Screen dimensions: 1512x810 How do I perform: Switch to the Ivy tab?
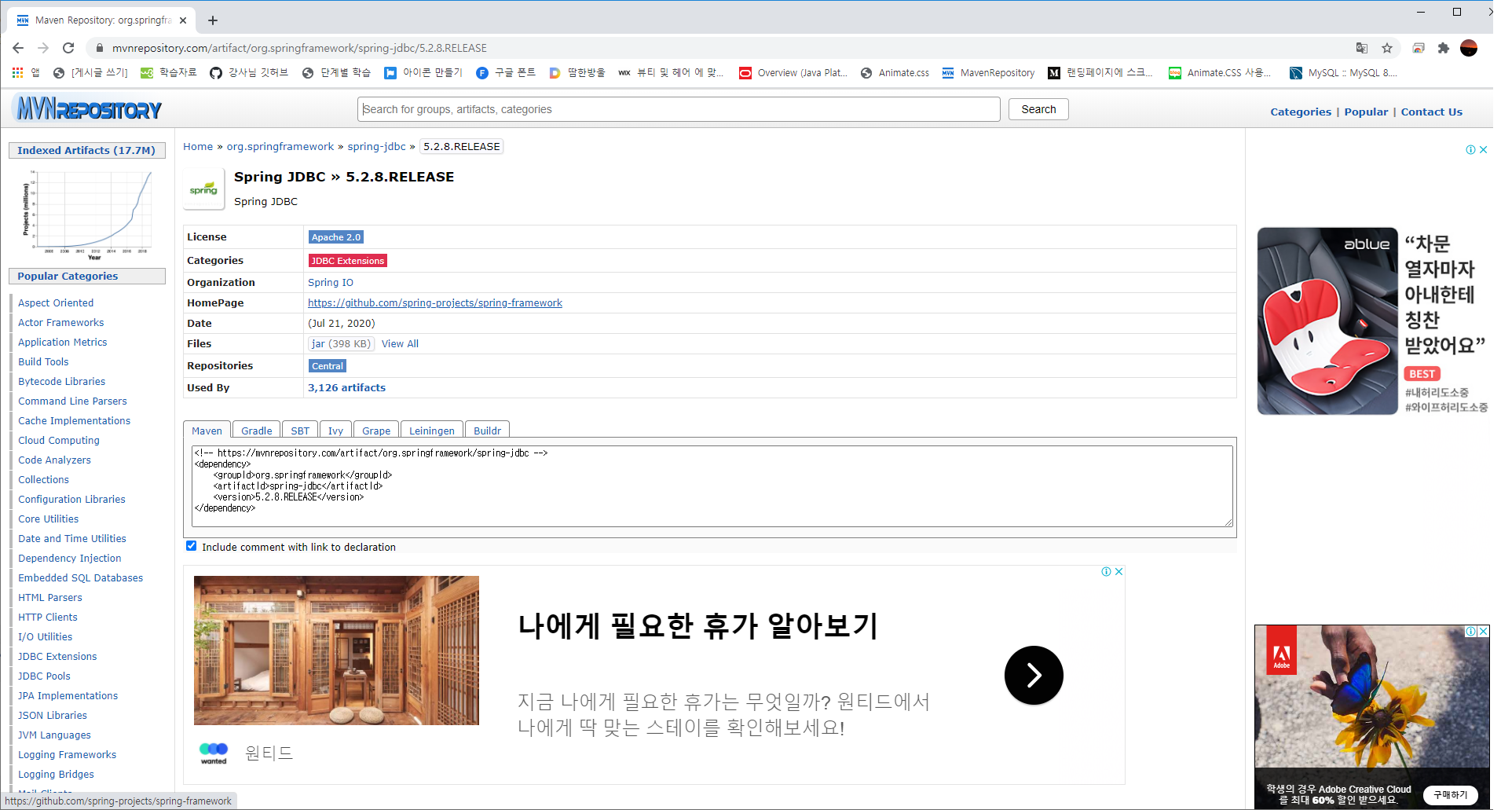click(336, 431)
